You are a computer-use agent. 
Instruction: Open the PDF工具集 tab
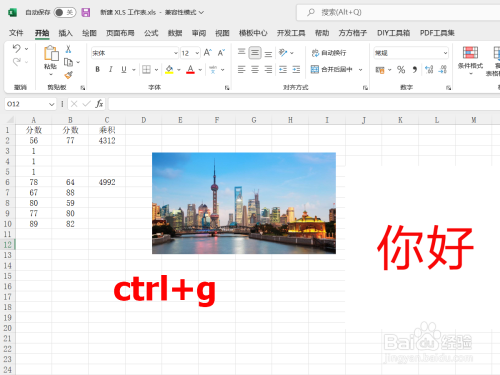click(437, 33)
